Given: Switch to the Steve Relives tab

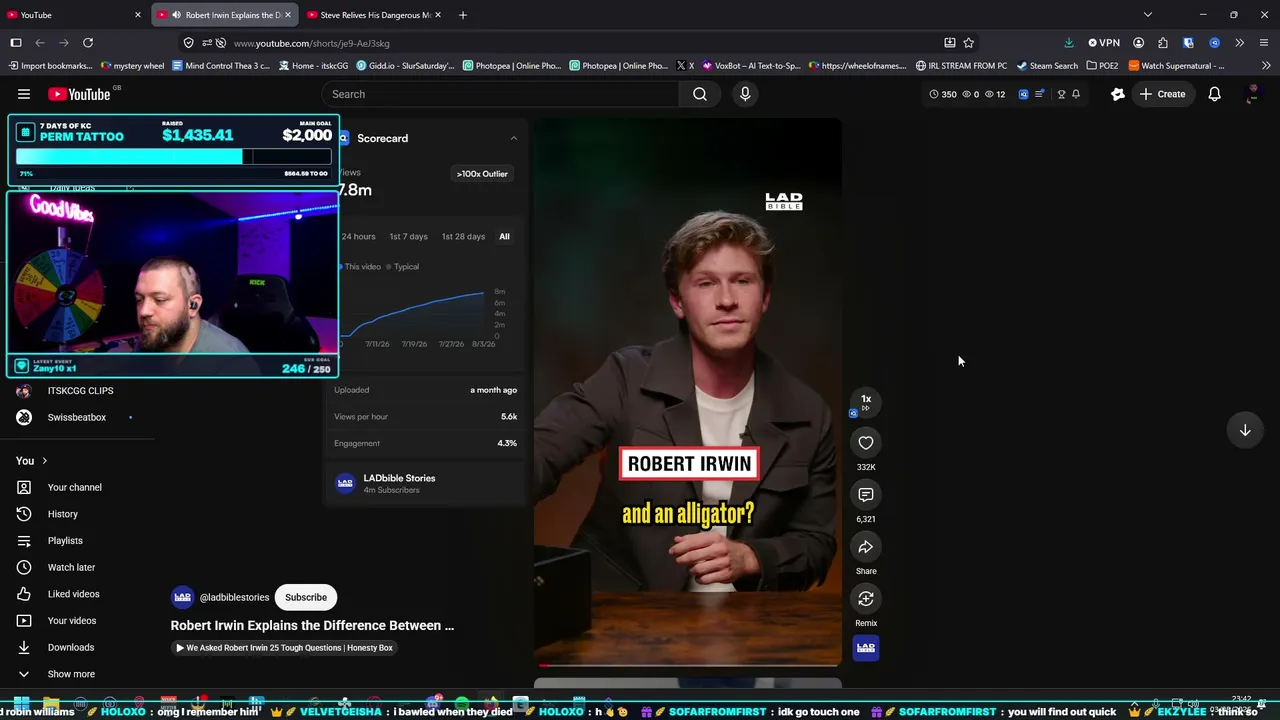Looking at the screenshot, I should tap(373, 15).
